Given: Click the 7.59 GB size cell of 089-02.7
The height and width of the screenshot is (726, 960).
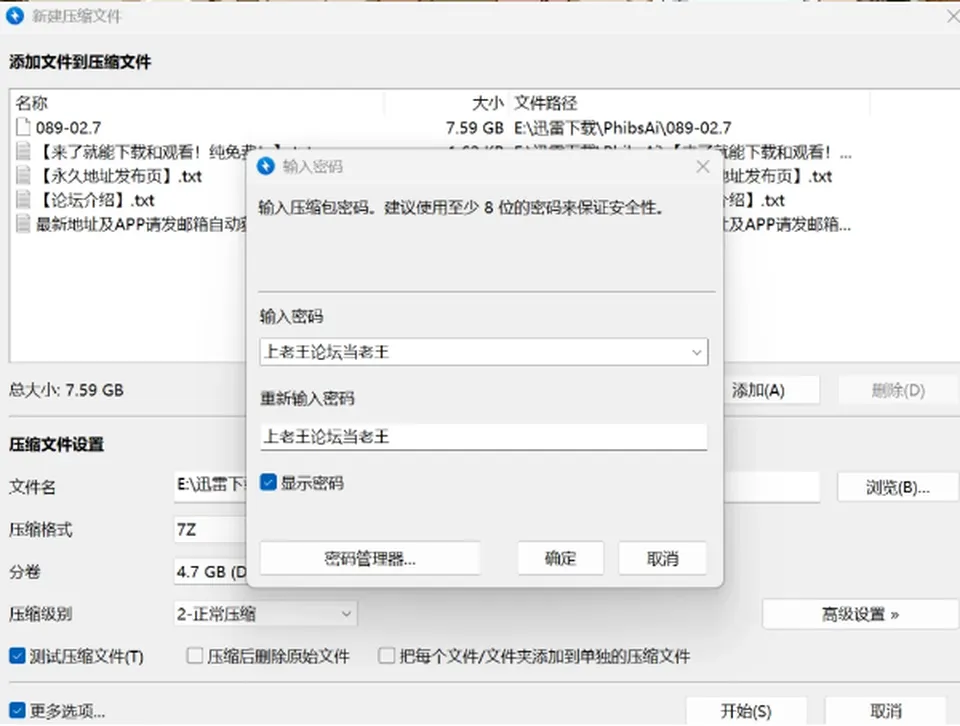Looking at the screenshot, I should [x=474, y=128].
